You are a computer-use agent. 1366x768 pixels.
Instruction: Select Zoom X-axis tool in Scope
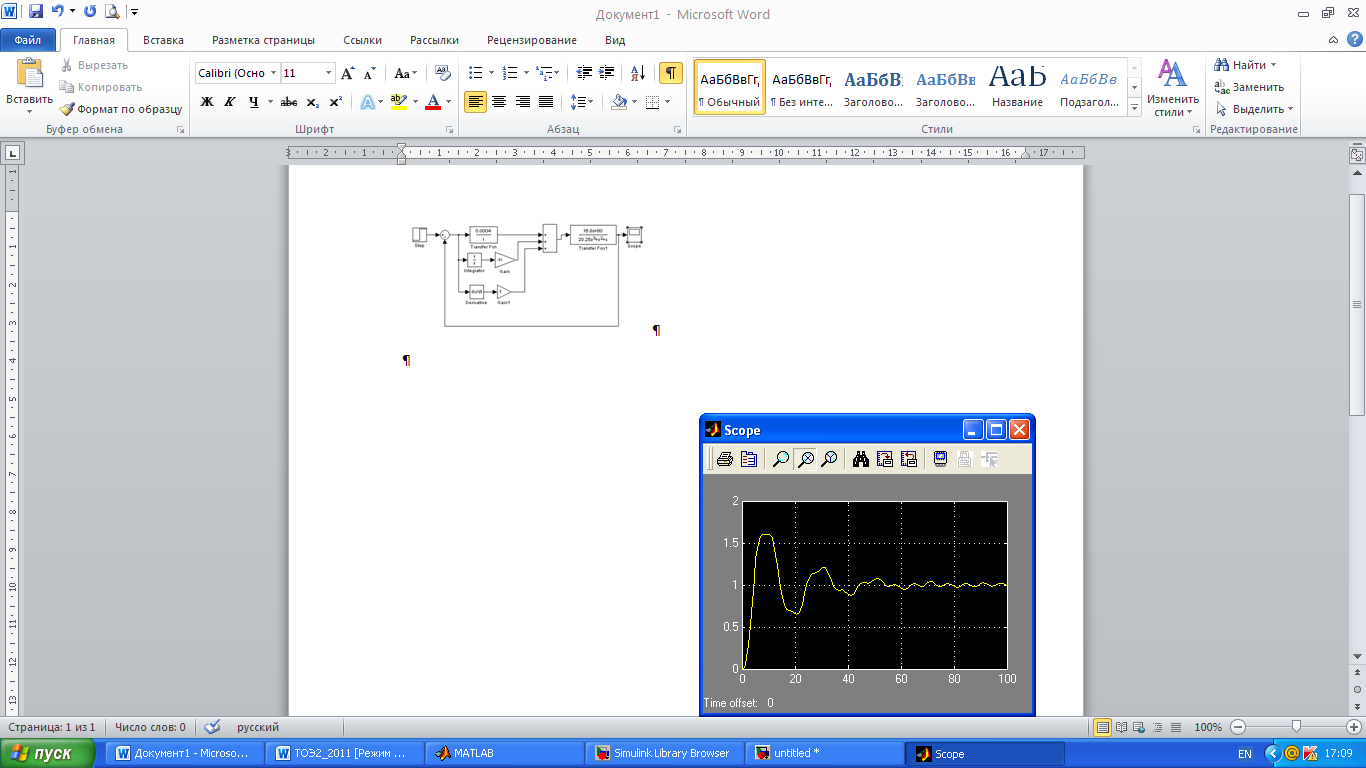point(804,459)
